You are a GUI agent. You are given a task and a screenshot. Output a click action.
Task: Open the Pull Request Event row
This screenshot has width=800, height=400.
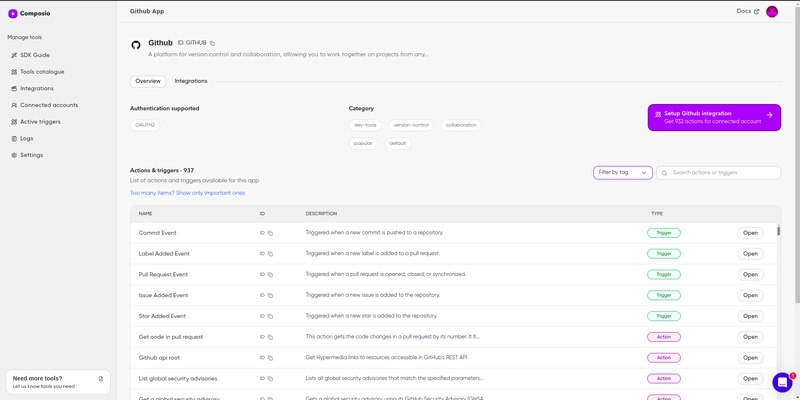[750, 274]
